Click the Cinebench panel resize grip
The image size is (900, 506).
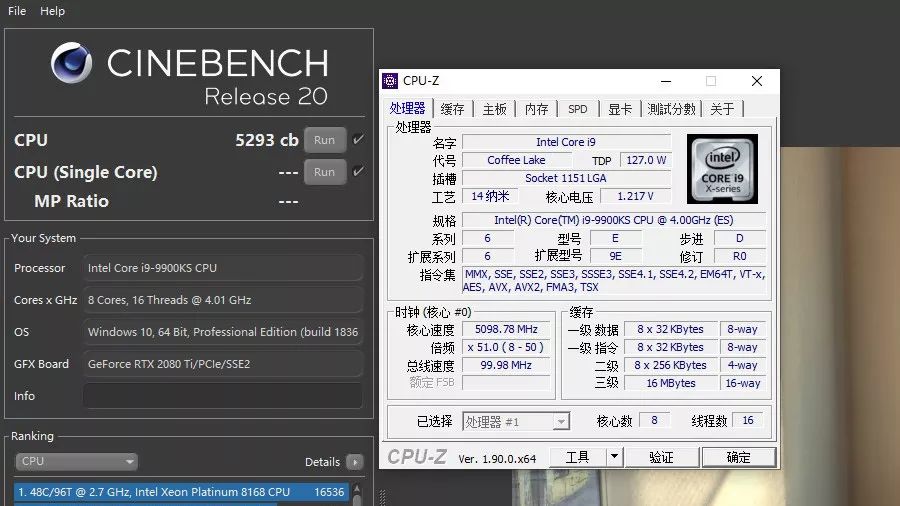(x=383, y=497)
